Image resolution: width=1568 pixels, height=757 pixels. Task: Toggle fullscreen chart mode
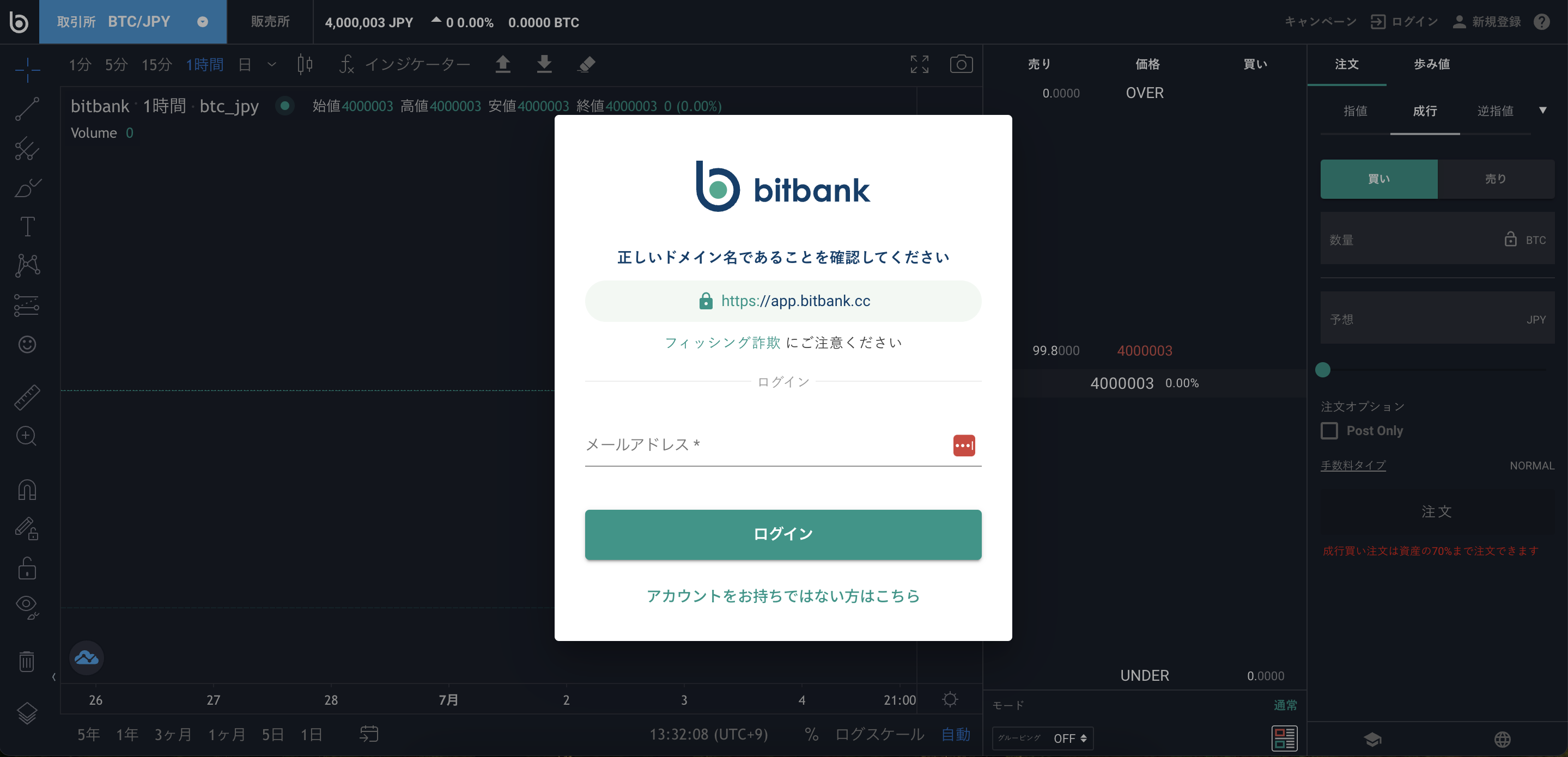(x=919, y=64)
